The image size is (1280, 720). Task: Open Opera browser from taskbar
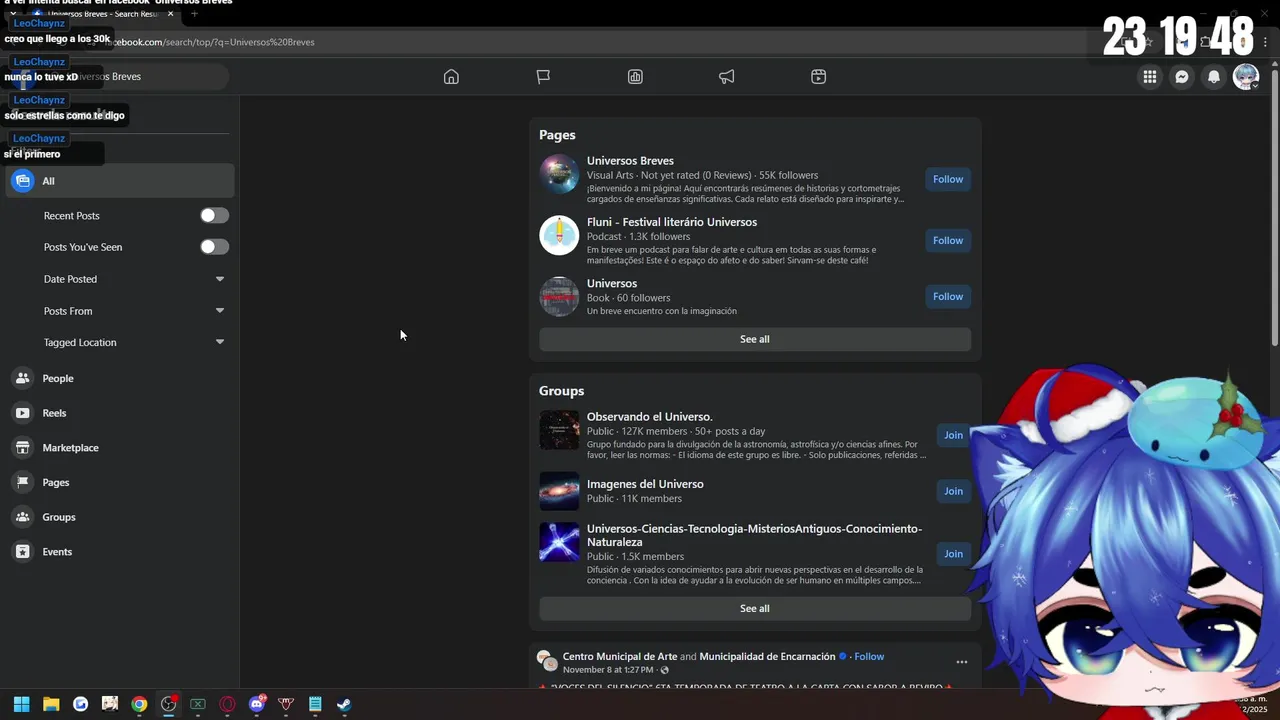tap(228, 704)
